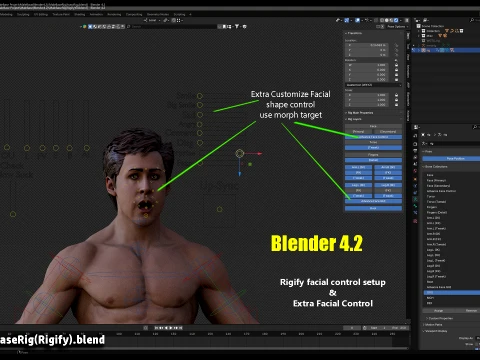Toggle the Advance Face Control rig layer
The width and height of the screenshot is (480, 360).
(x=373, y=137)
